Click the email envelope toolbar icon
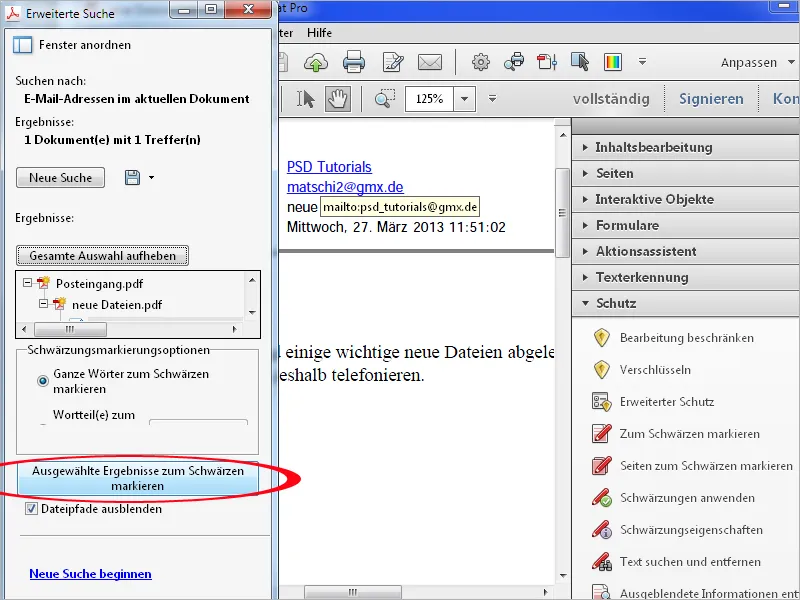Screen dimensions: 800x600 click(x=430, y=62)
